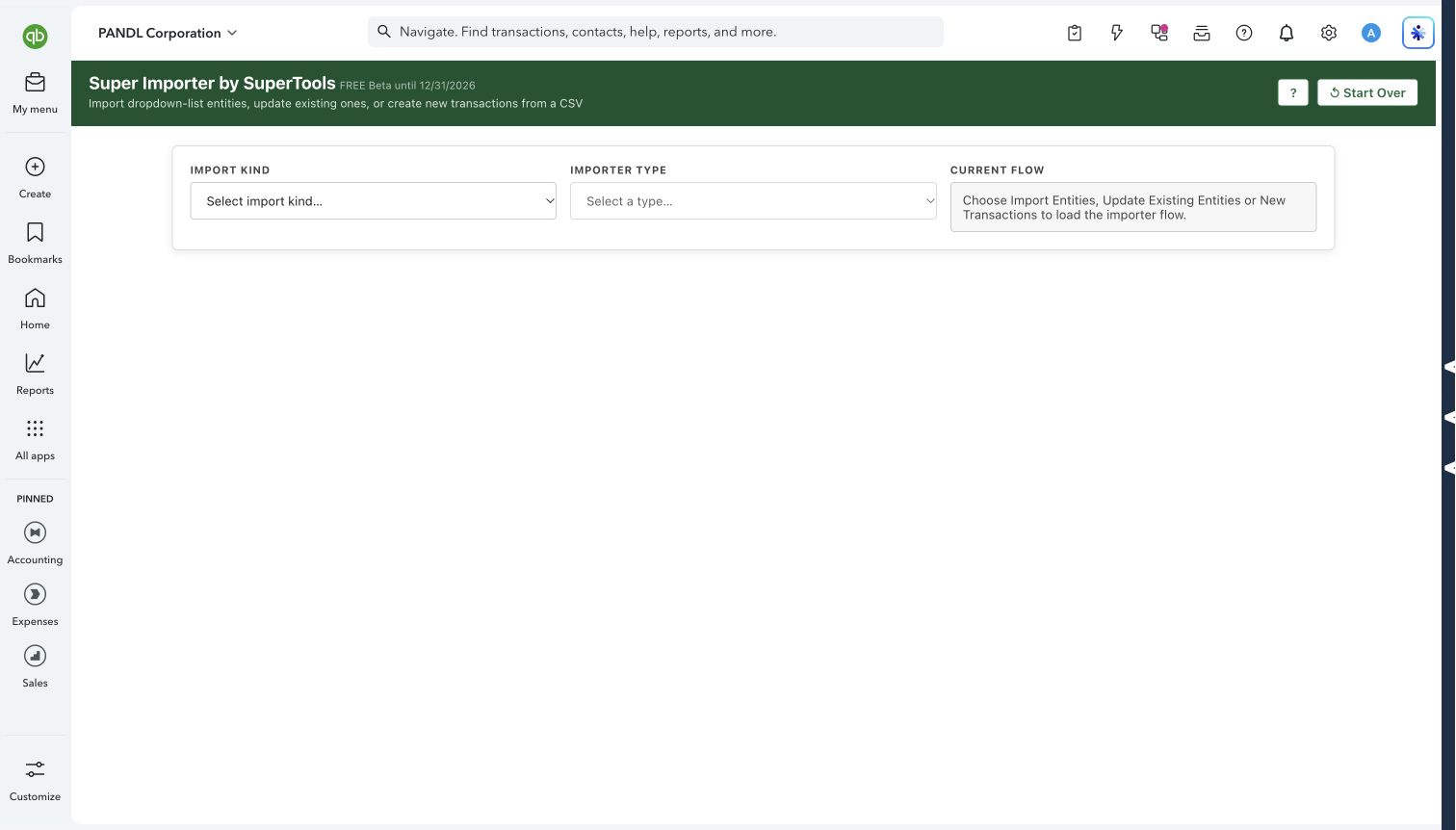
Task: Open the Create plus menu
Action: [x=35, y=177]
